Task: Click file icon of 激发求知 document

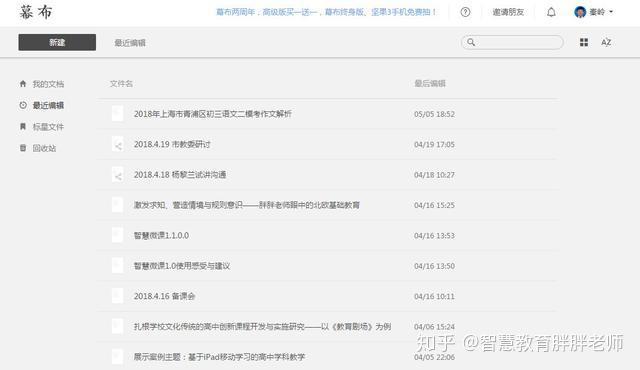Action: (118, 205)
